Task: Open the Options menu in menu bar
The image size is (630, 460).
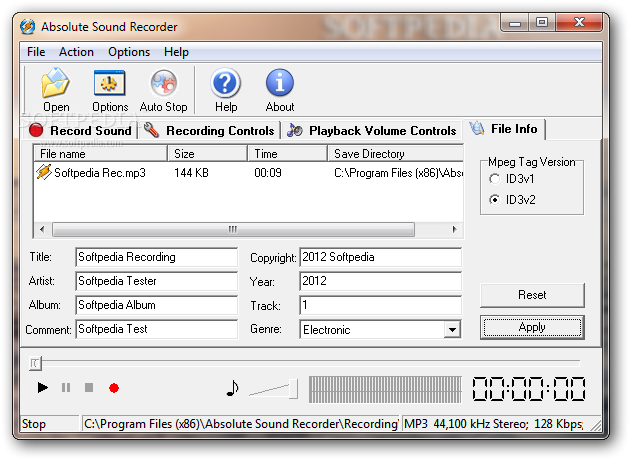Action: [129, 52]
